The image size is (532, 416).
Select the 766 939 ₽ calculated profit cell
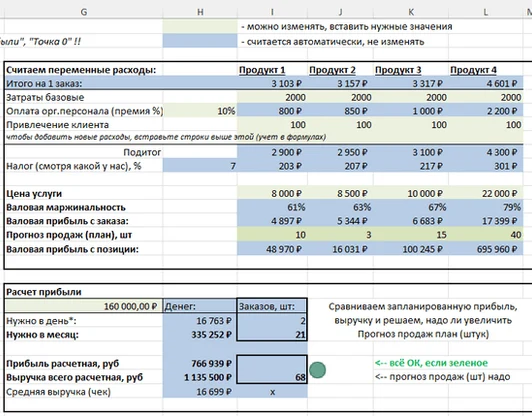click(200, 363)
